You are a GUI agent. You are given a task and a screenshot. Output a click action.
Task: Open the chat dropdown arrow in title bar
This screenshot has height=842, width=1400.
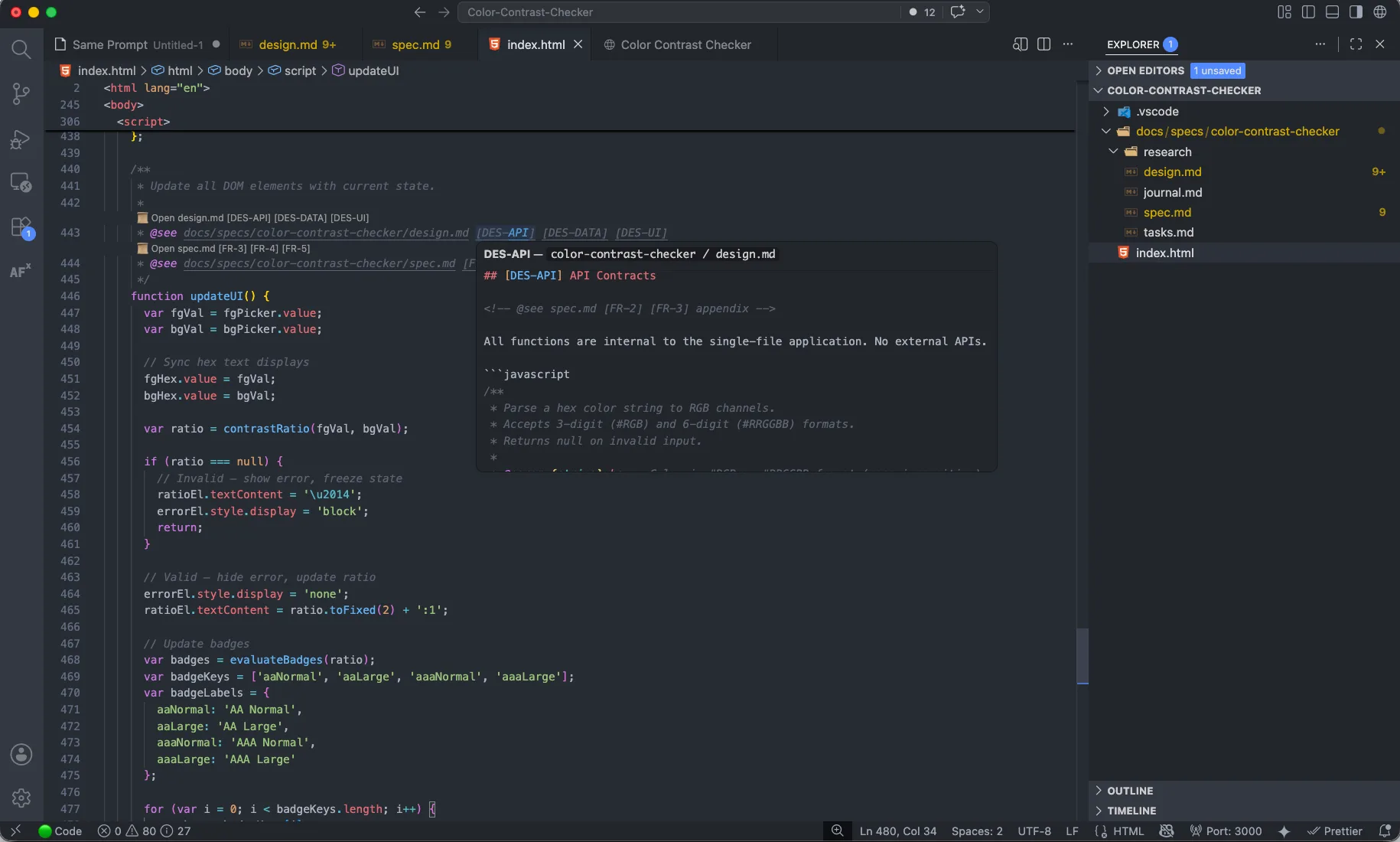click(x=979, y=11)
